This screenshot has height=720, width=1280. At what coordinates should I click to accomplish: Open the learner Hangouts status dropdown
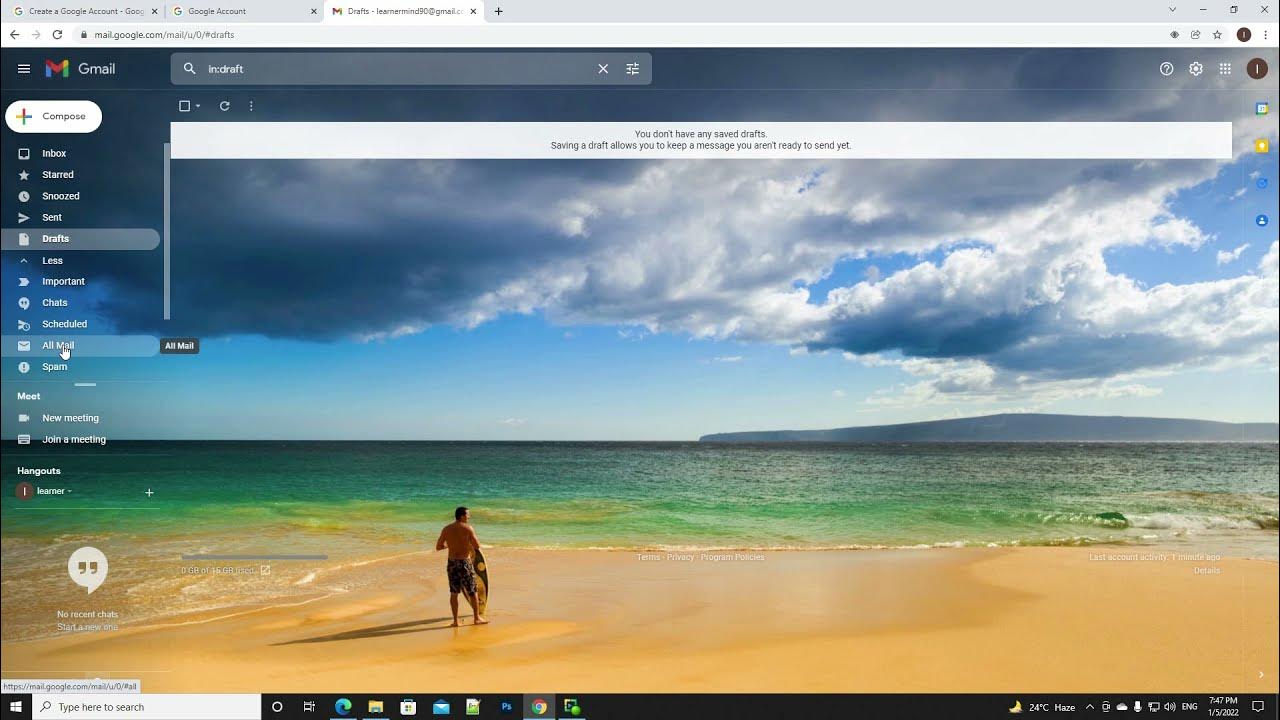tap(70, 492)
